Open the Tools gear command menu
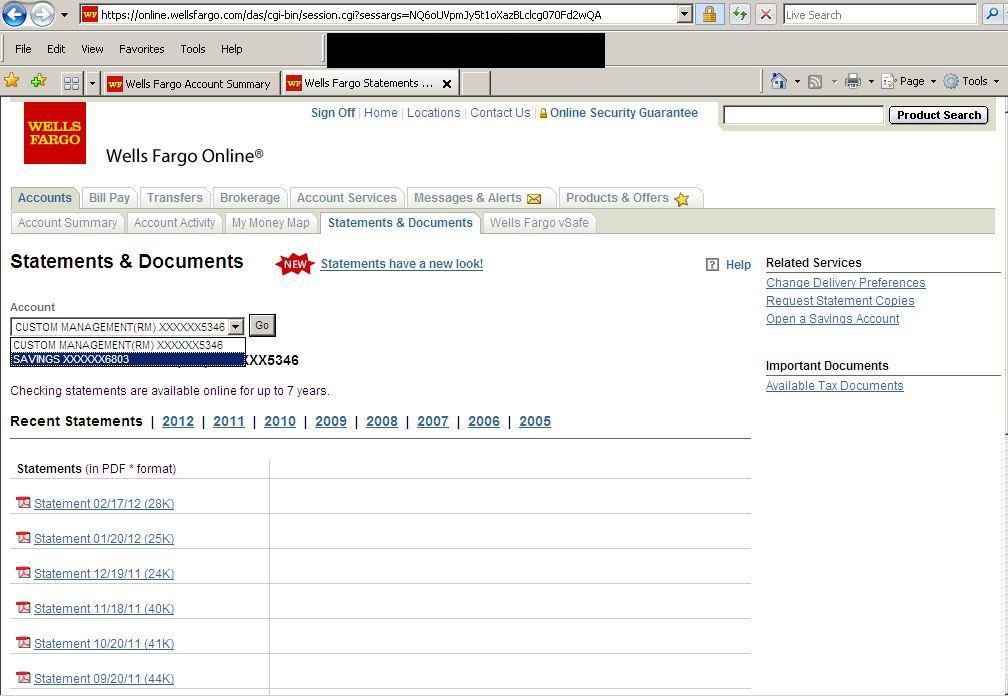 point(971,81)
